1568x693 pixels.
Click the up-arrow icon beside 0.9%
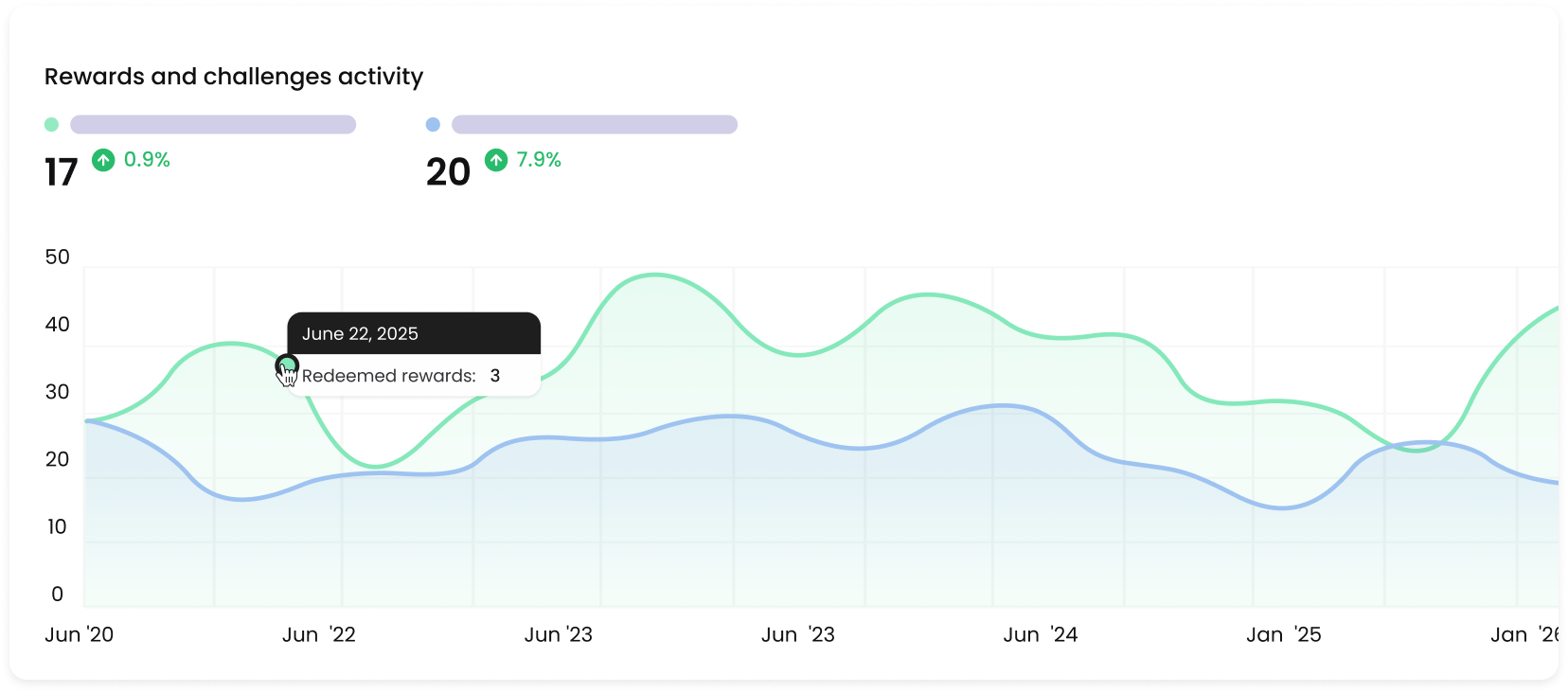103,160
